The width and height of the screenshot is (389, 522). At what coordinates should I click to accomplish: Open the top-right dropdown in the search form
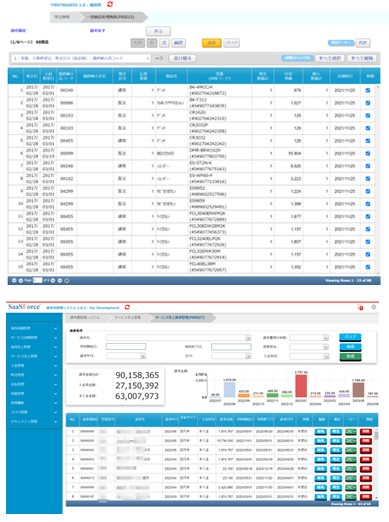click(309, 338)
